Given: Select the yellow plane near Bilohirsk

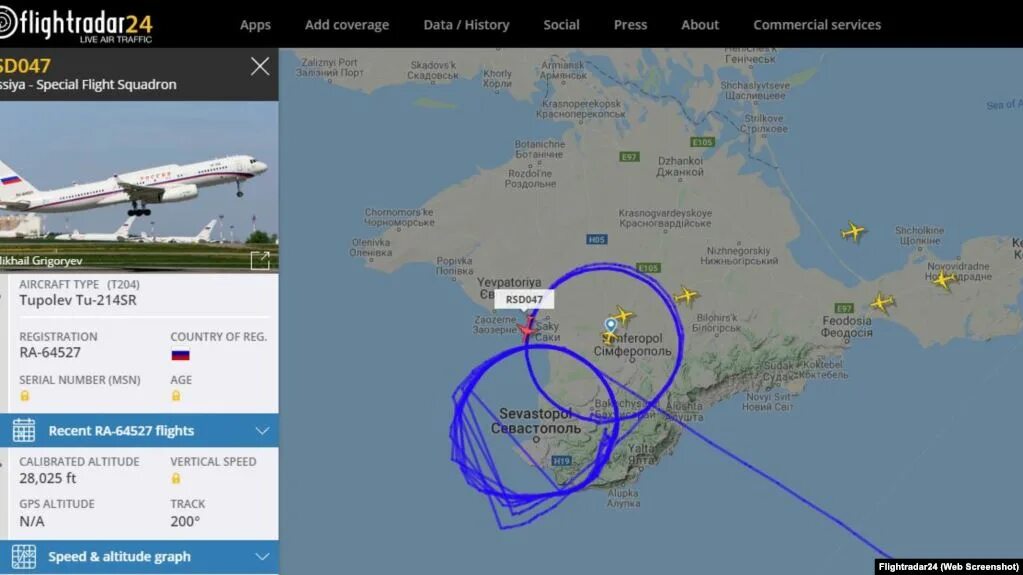Looking at the screenshot, I should 686,296.
